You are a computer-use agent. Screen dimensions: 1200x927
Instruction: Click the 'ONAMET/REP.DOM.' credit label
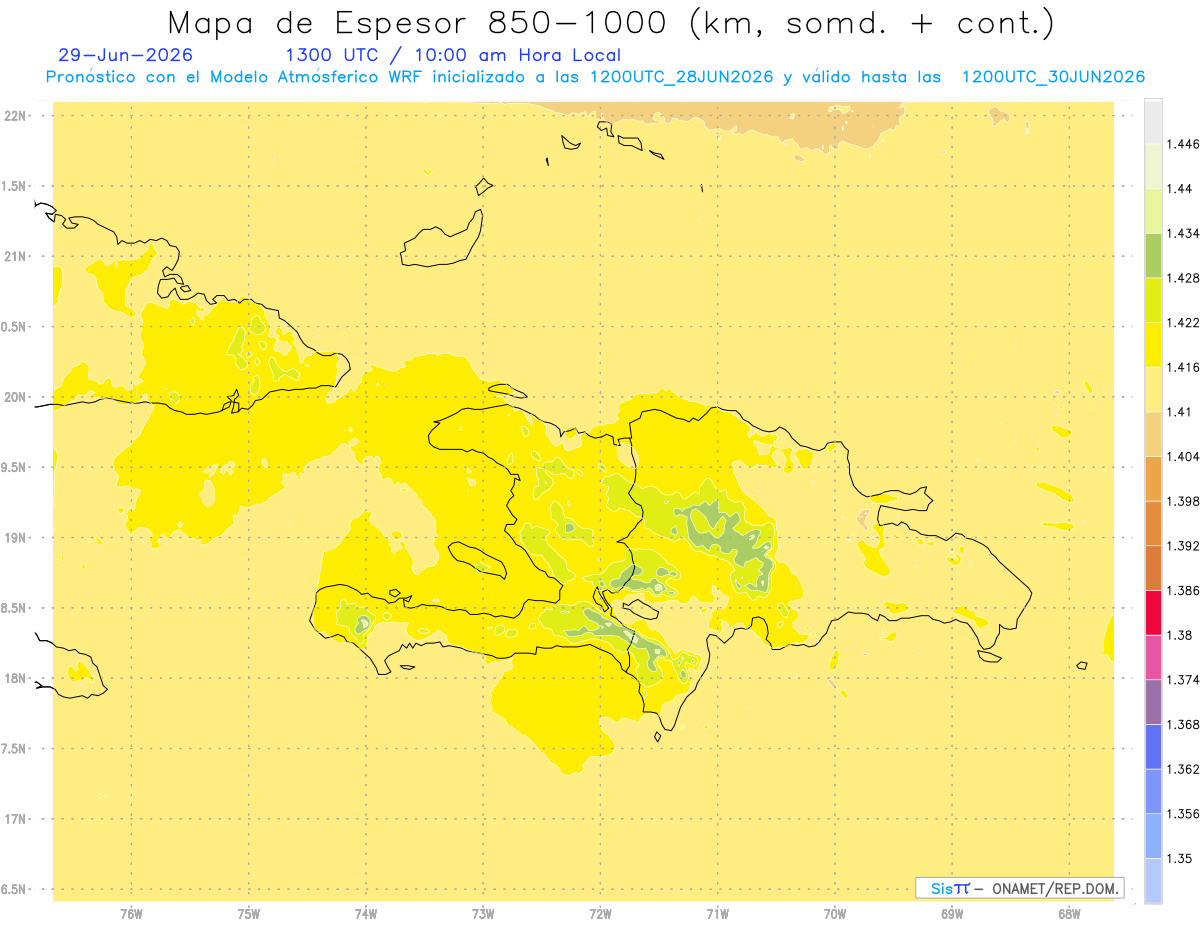click(1055, 888)
